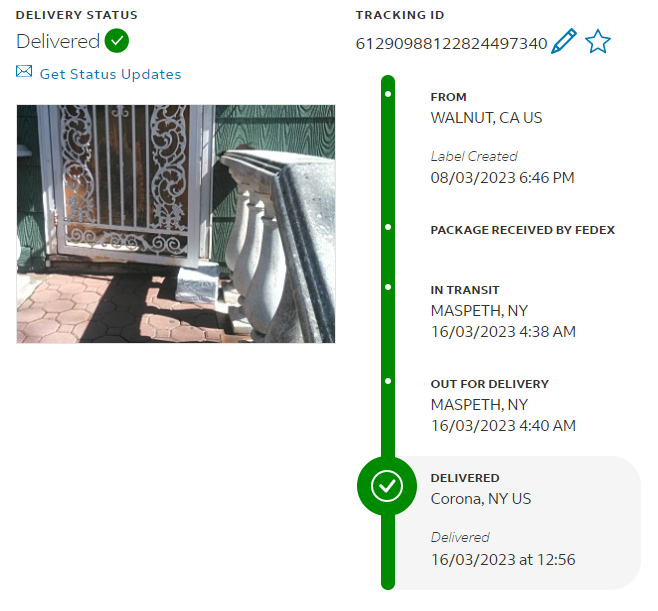Open the delivery proof photo
Viewport: 658px width, 611px height.
(x=176, y=224)
